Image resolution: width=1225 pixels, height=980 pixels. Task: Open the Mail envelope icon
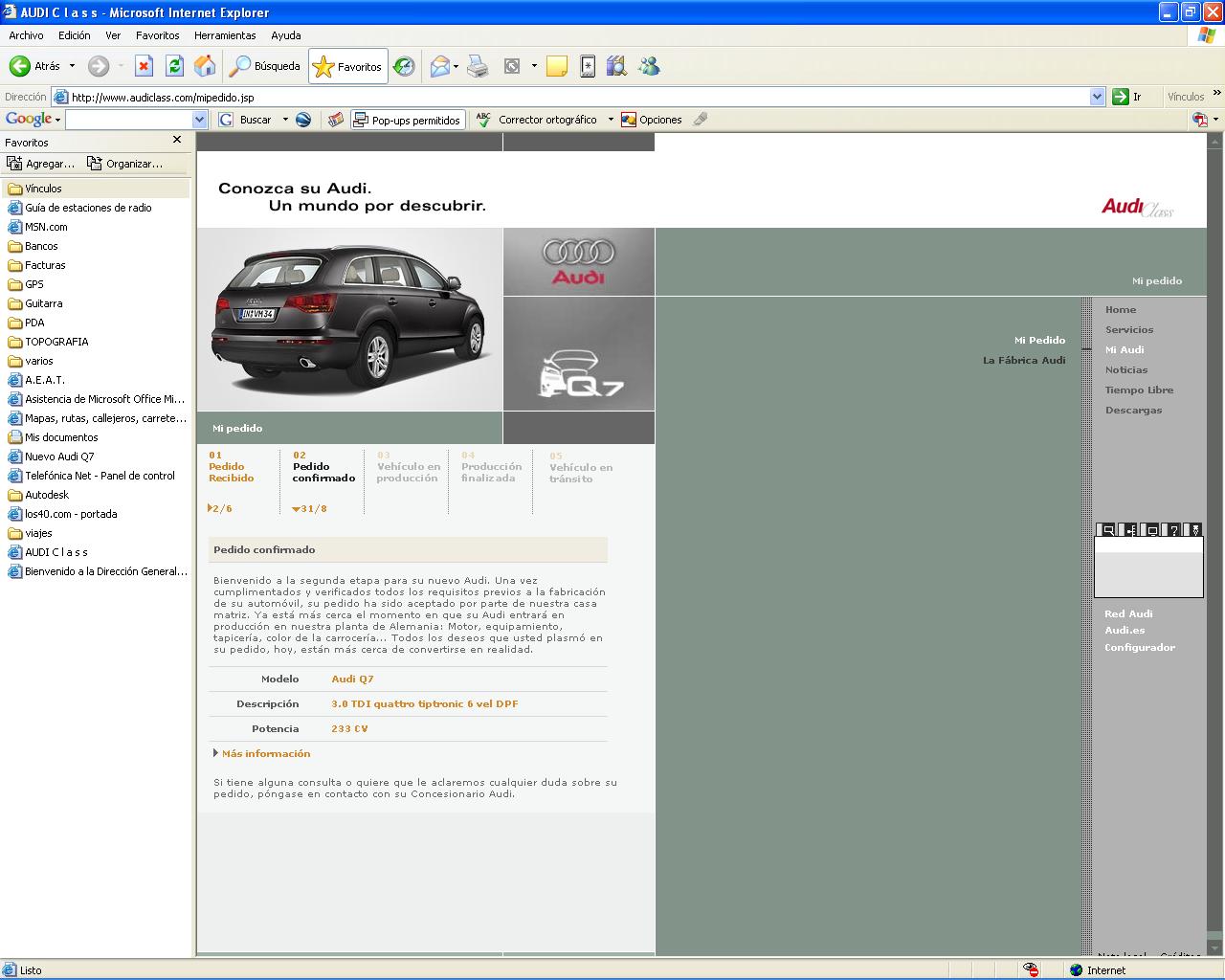(439, 66)
